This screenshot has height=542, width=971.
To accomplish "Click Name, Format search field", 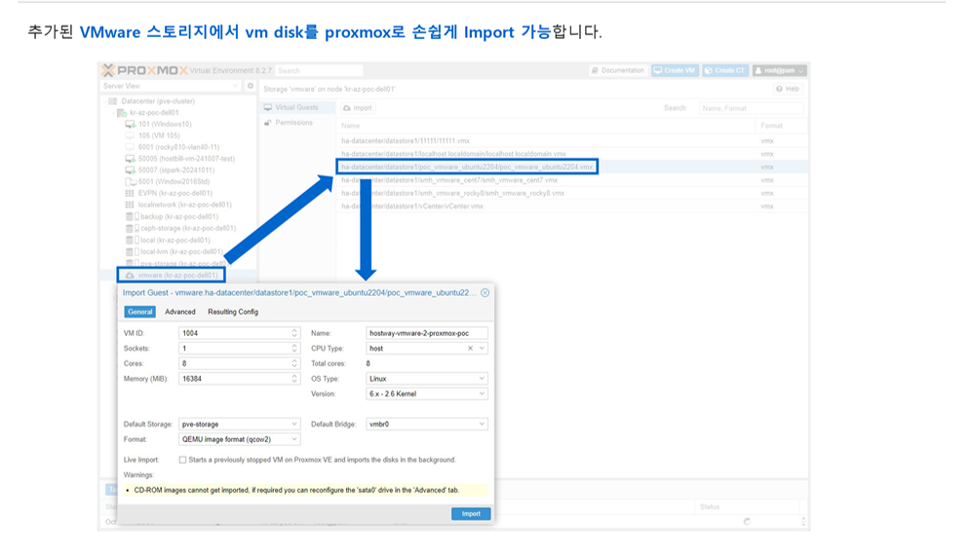I will click(751, 108).
